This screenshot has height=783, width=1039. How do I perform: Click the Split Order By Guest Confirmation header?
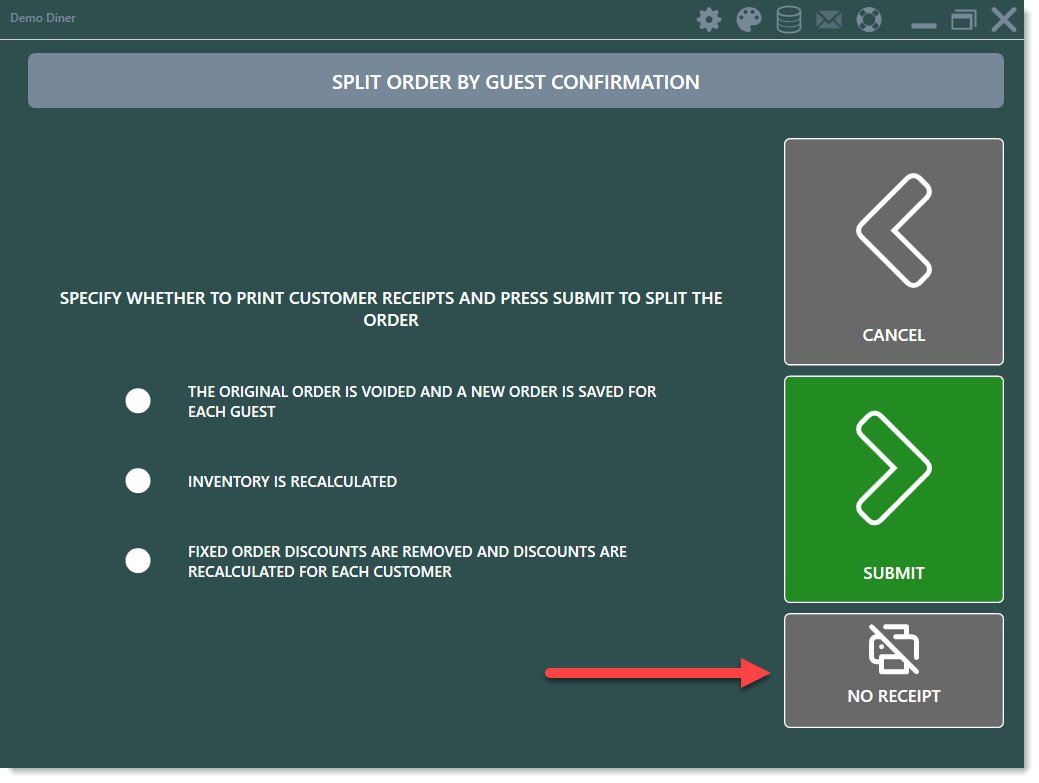515,82
